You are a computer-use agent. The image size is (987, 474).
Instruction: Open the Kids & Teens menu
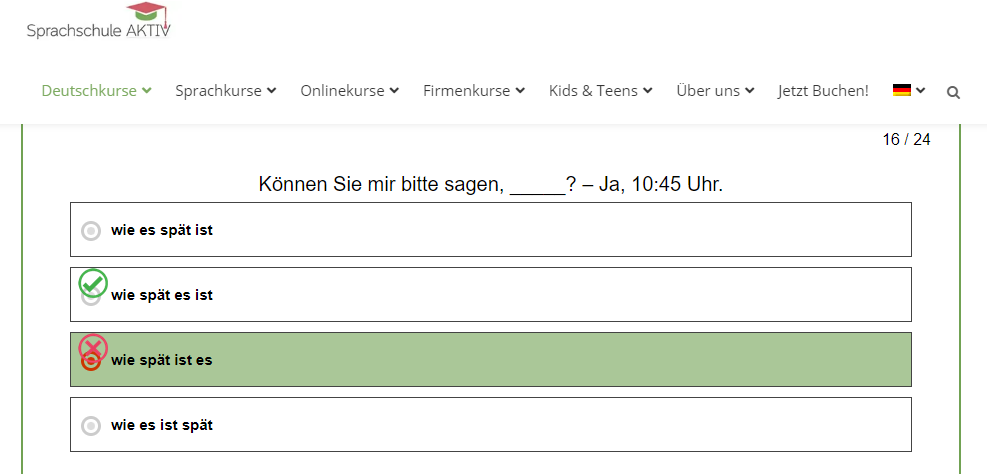601,91
